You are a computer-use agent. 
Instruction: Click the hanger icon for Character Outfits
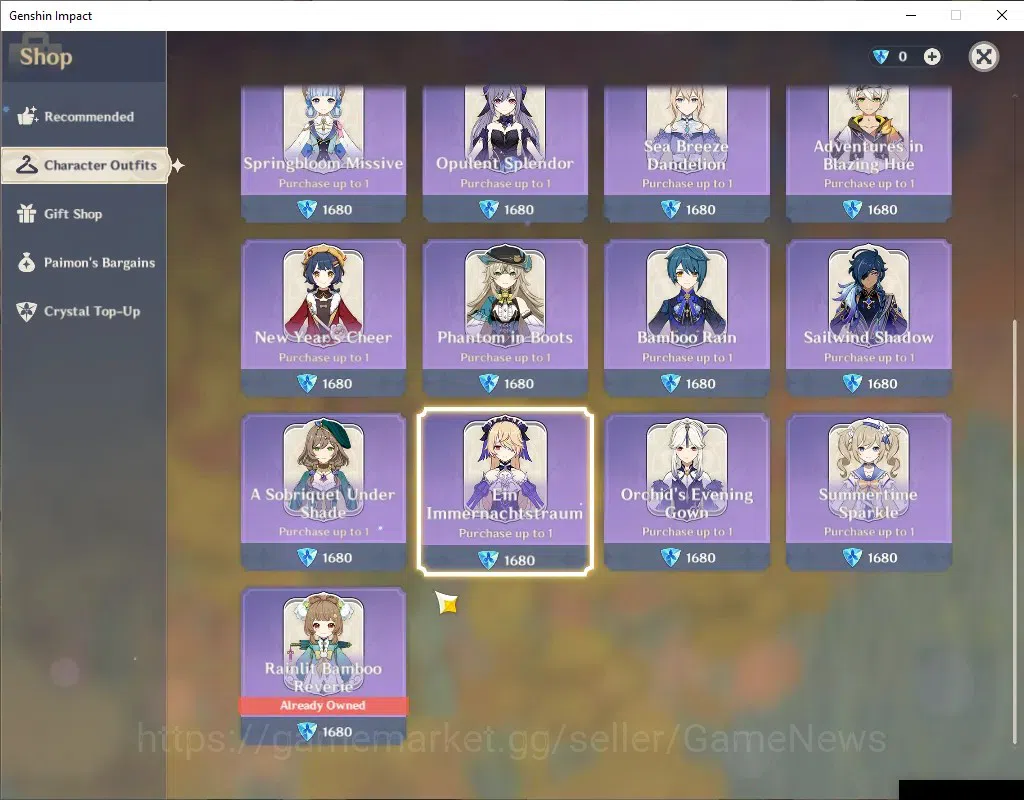27,165
